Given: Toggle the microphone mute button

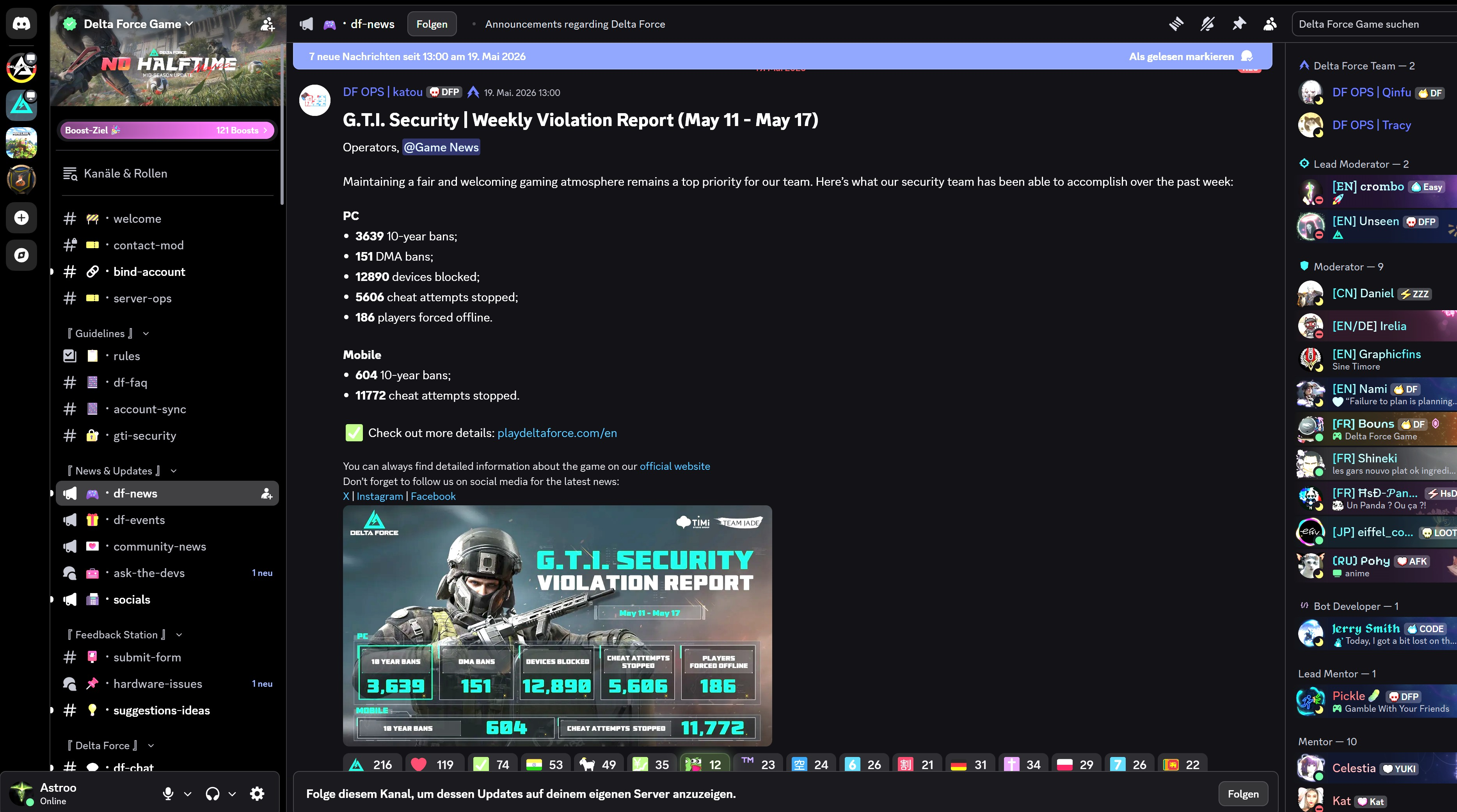Looking at the screenshot, I should tap(168, 794).
